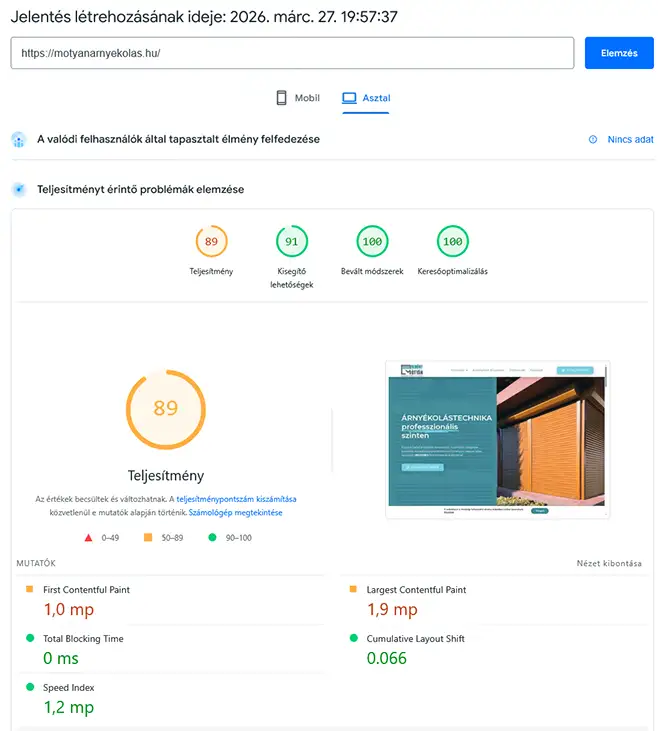Click the 0 ms value
Screen dimensions: 658x731
pyautogui.click(x=61, y=658)
